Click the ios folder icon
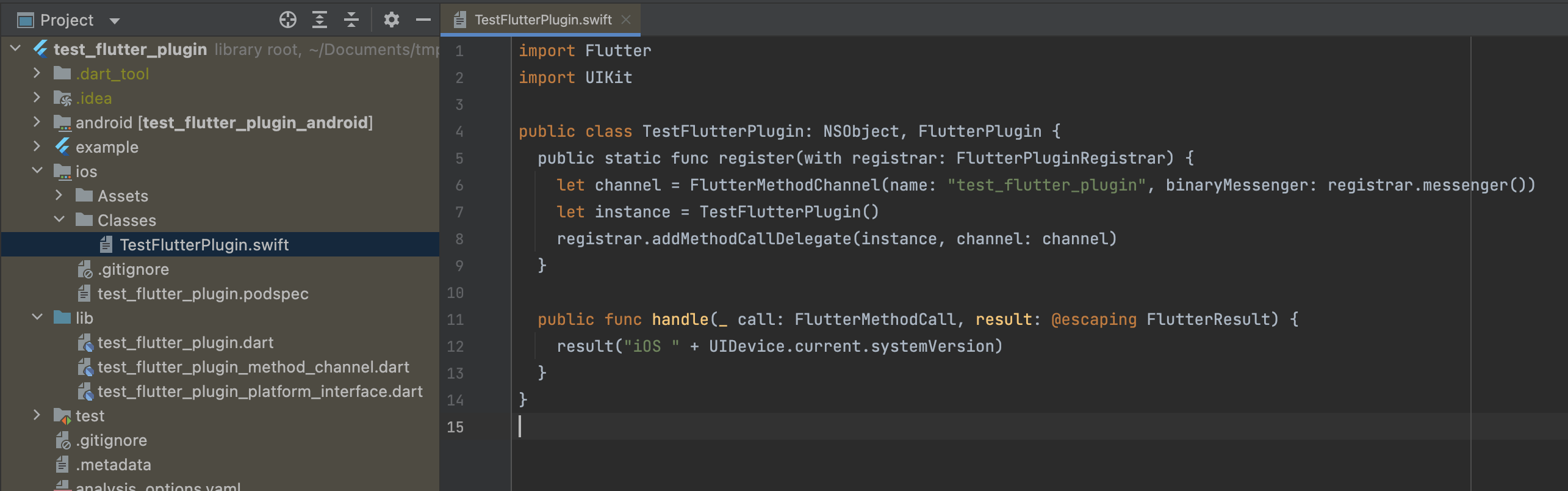 point(62,172)
